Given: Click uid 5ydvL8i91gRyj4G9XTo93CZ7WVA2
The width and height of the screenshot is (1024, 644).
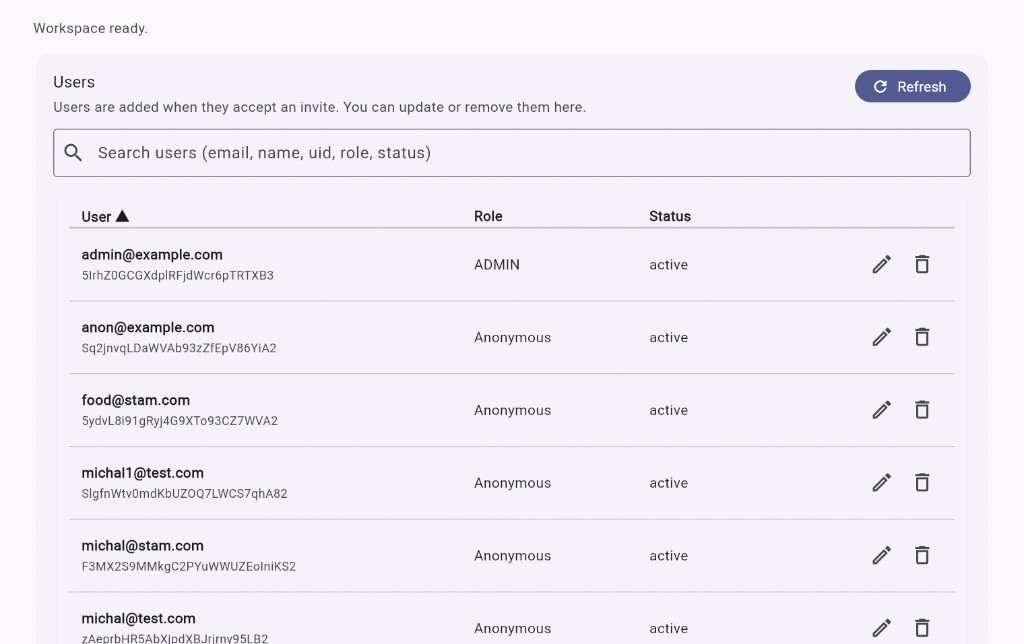Looking at the screenshot, I should pos(180,421).
